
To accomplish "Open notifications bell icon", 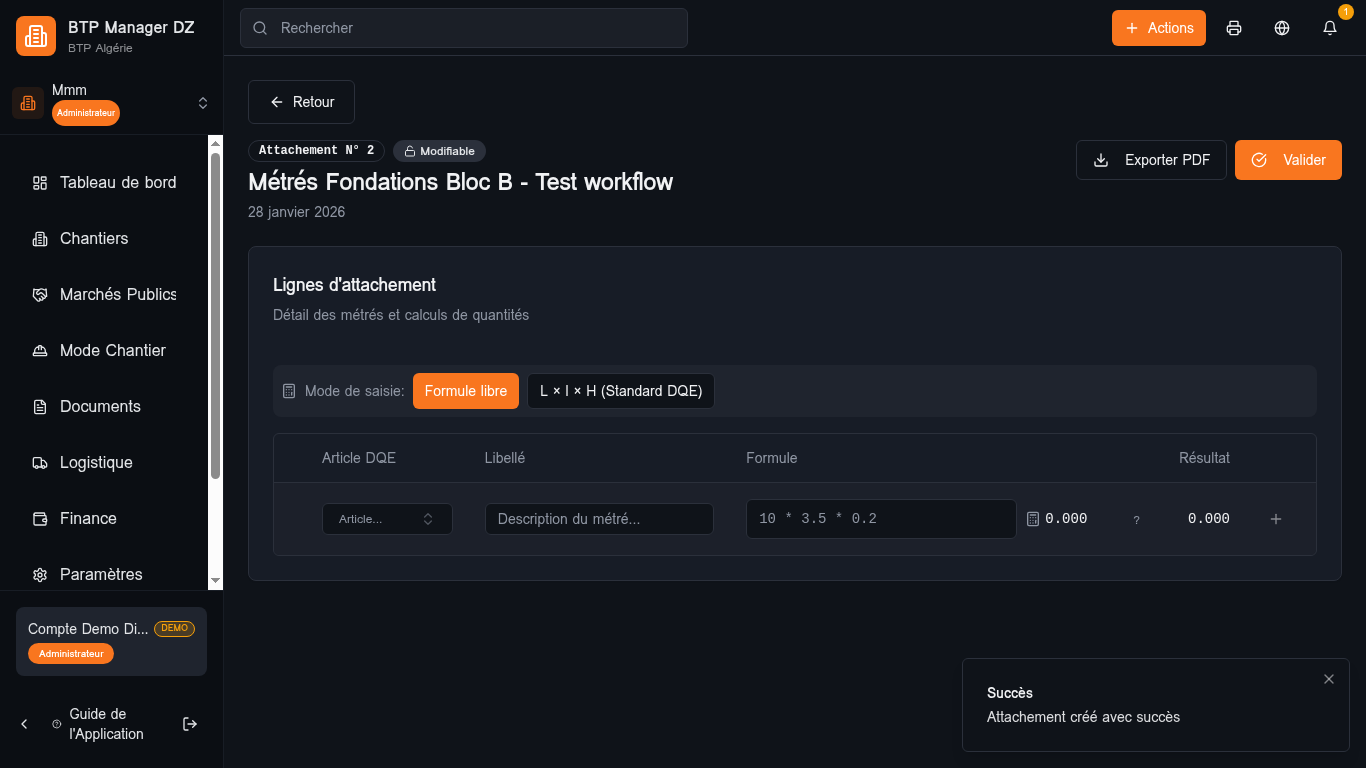I will (x=1330, y=28).
